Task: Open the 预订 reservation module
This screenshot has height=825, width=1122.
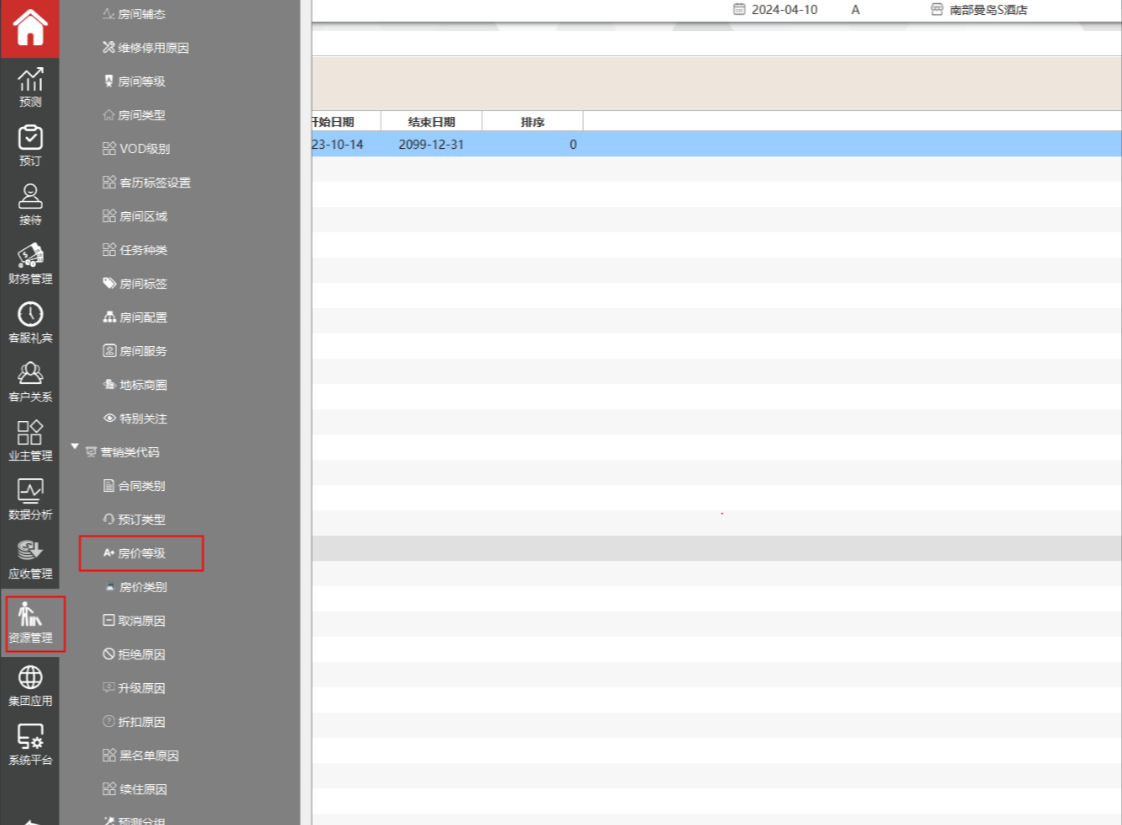Action: (30, 146)
